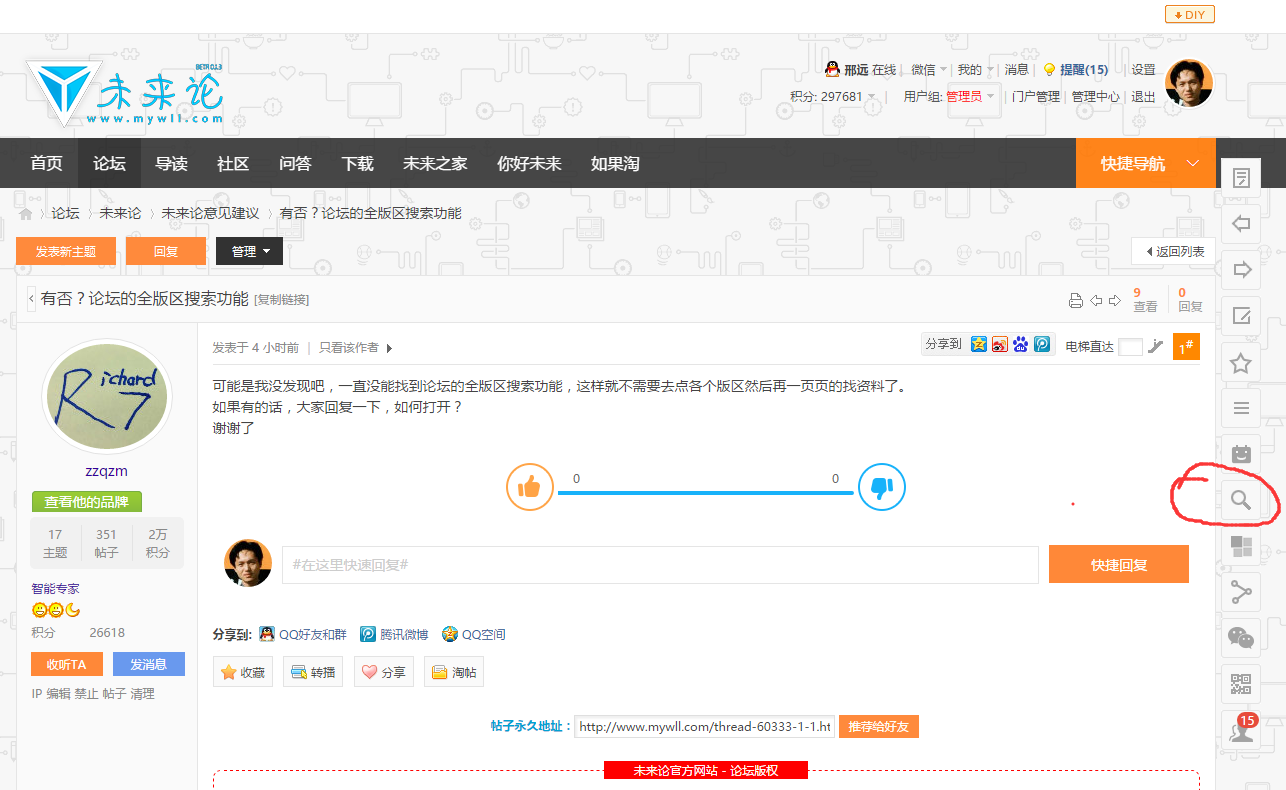
Task: Click the printer icon in thread header
Action: click(x=1076, y=300)
